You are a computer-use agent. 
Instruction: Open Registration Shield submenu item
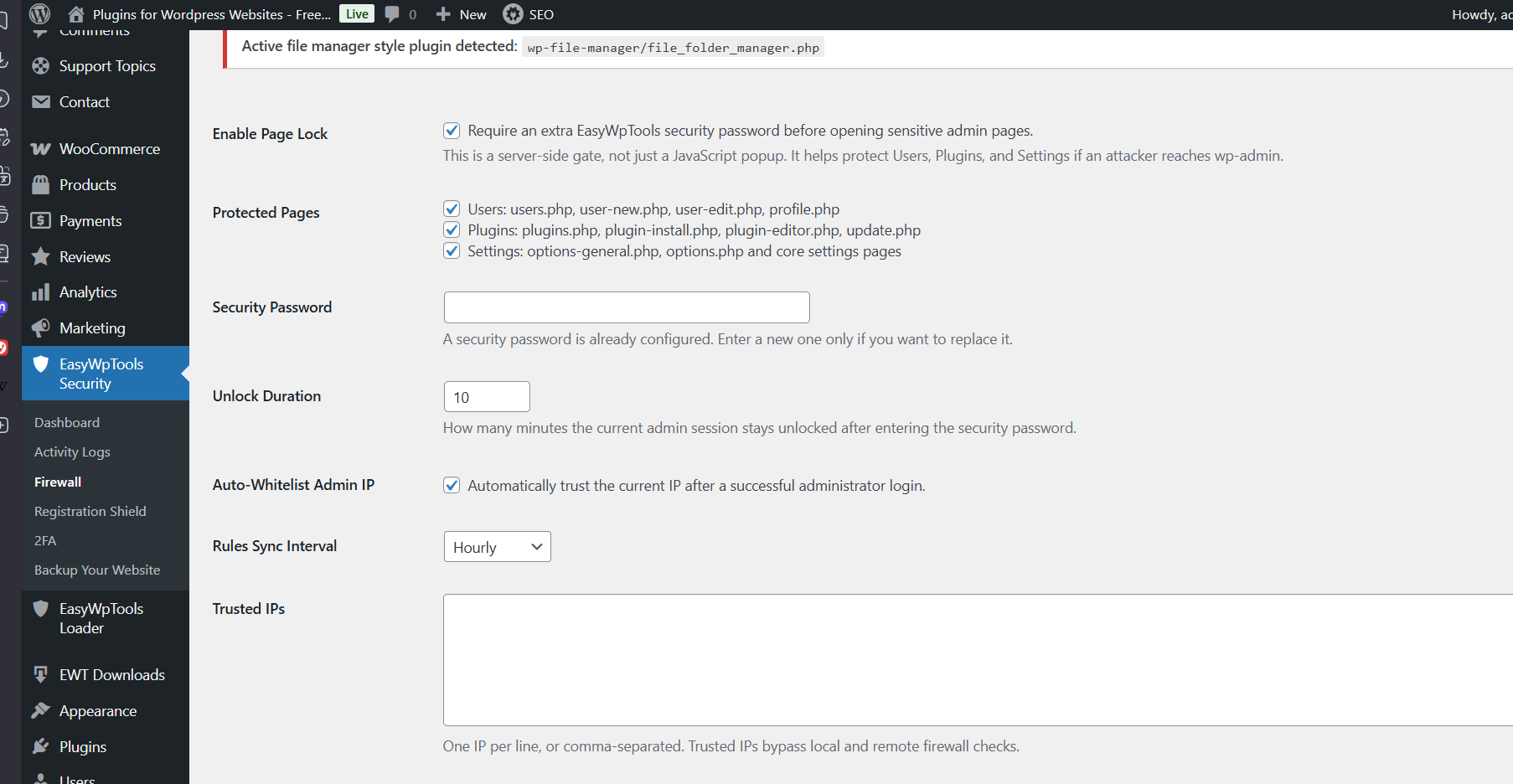coord(90,512)
